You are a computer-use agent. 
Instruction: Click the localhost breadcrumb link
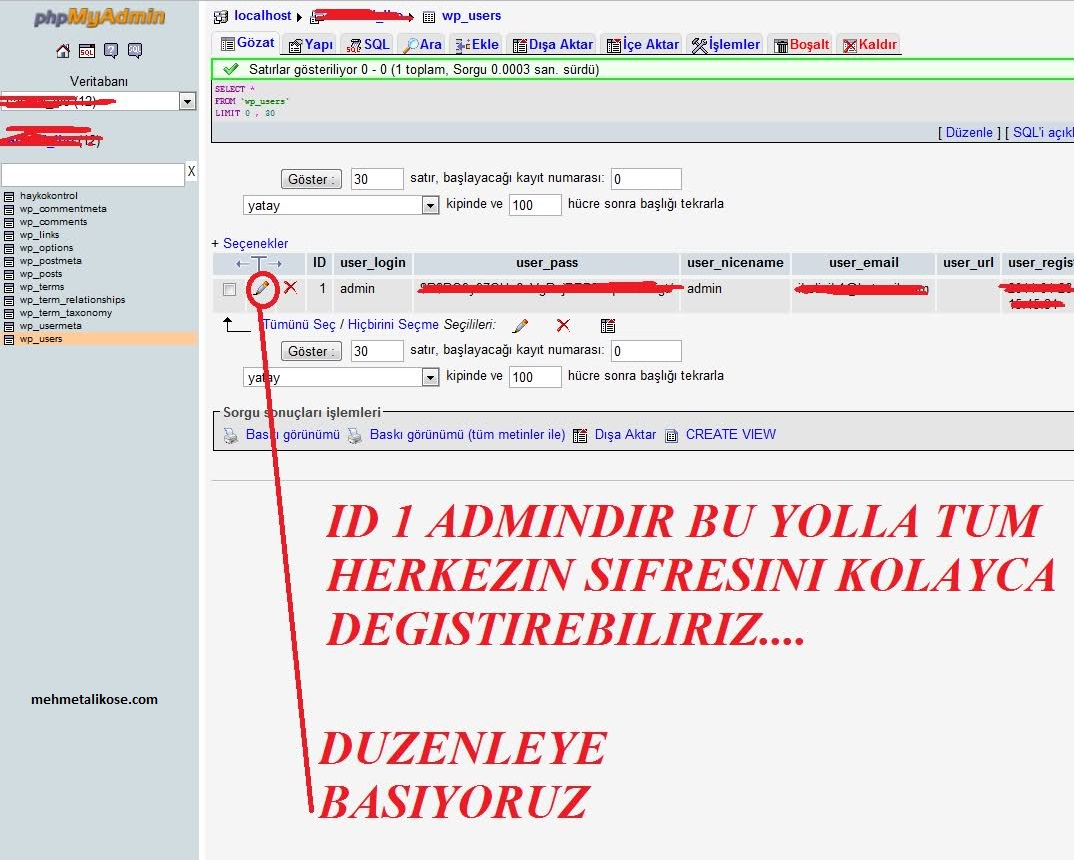pos(262,16)
